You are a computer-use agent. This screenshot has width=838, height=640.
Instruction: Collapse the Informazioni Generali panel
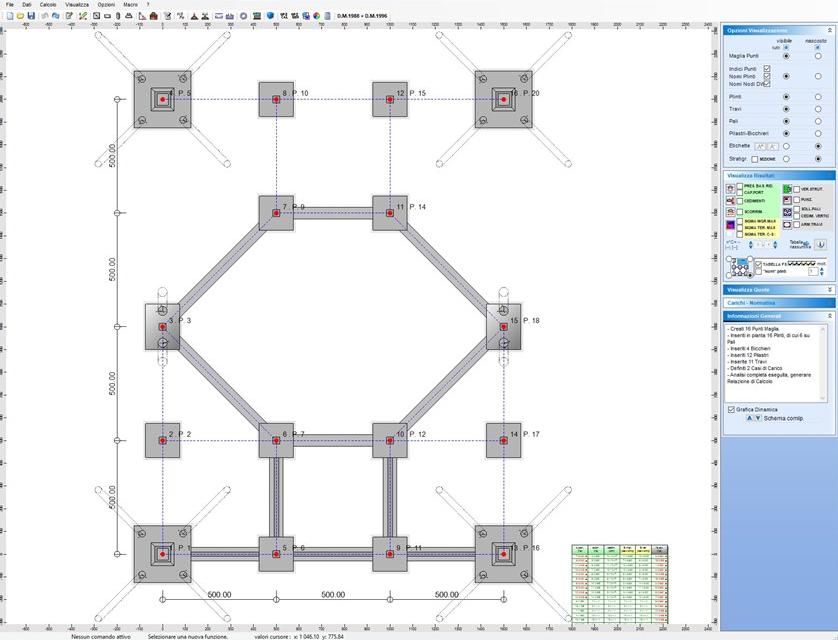point(829,316)
